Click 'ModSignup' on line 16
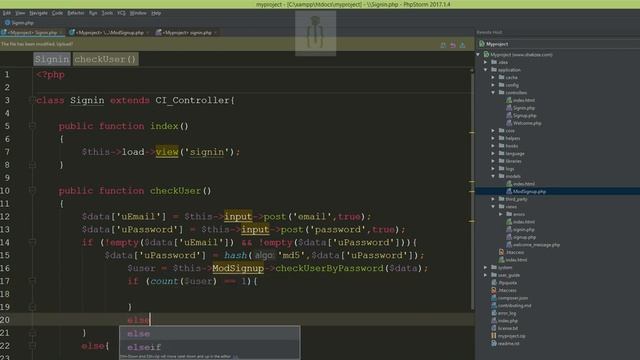Screen dimensions: 640x360 tap(238, 268)
